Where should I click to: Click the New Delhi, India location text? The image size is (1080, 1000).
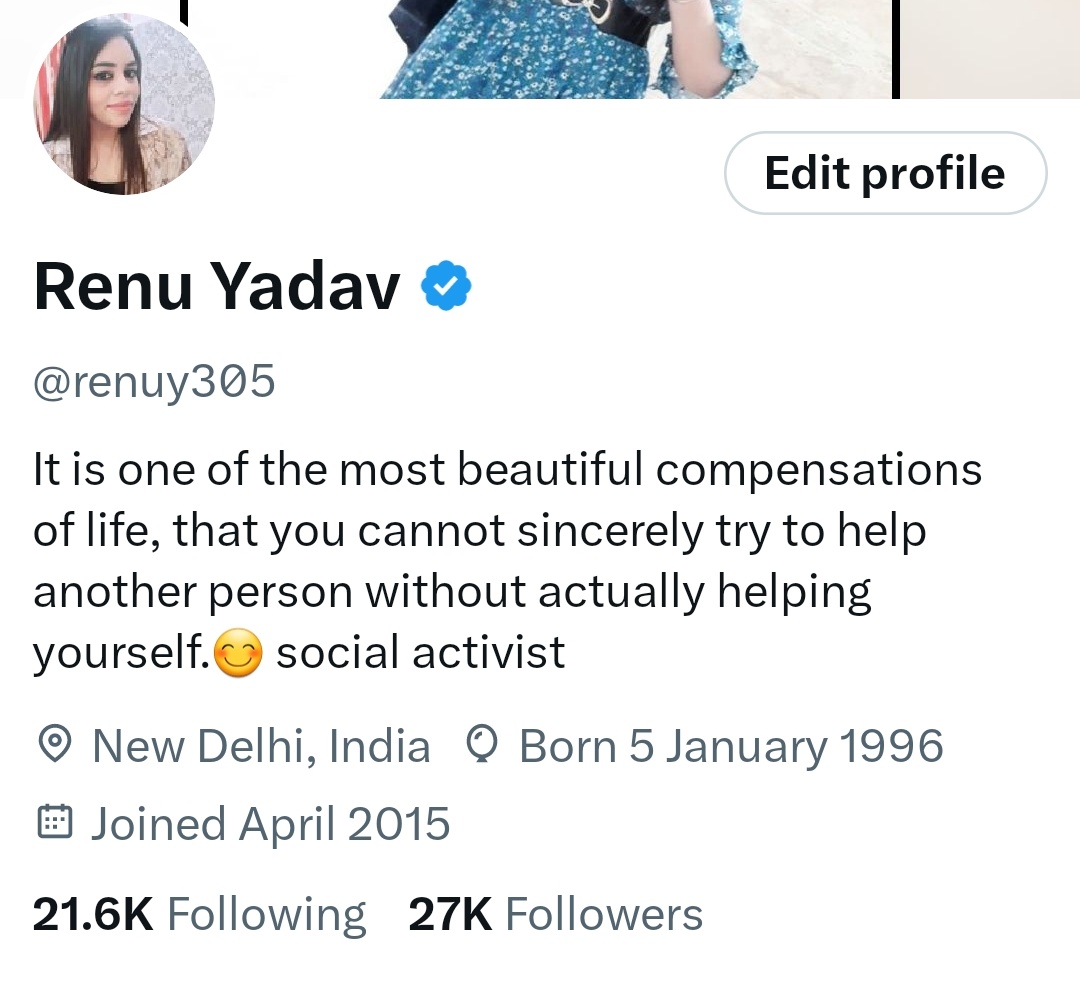pyautogui.click(x=262, y=746)
